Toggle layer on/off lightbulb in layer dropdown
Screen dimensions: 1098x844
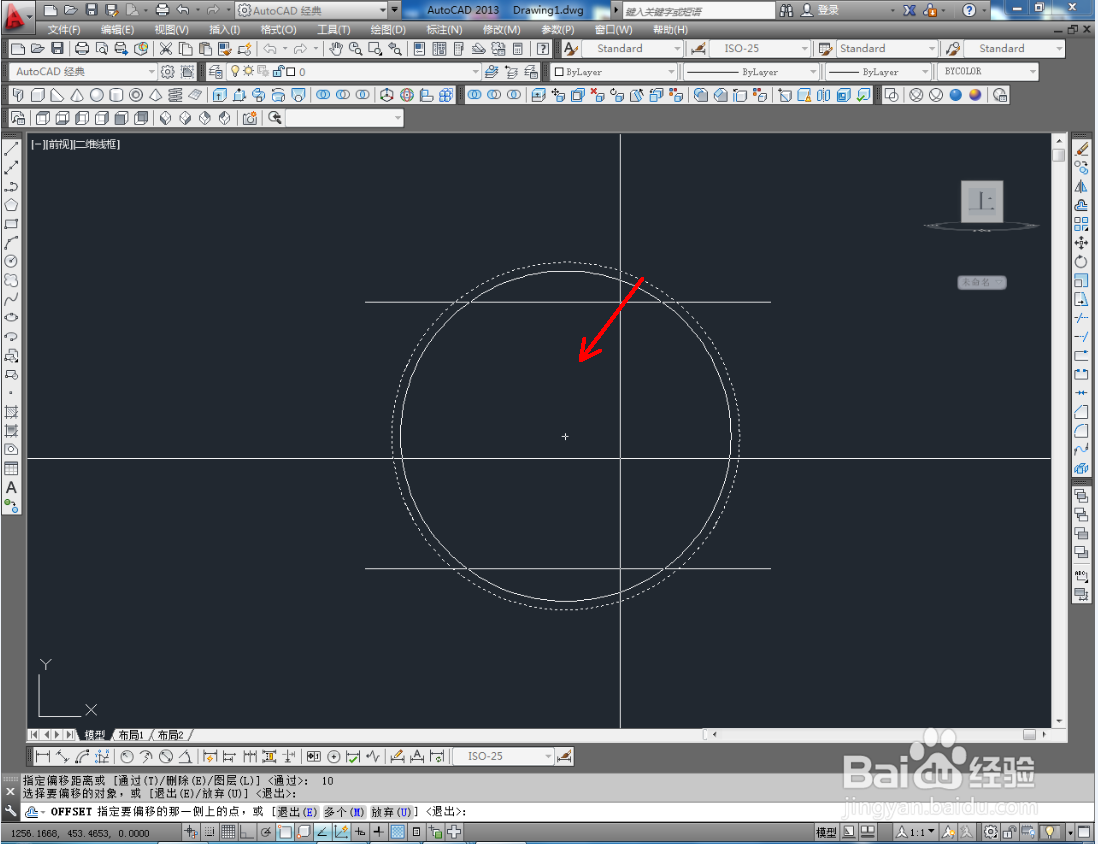(x=235, y=71)
